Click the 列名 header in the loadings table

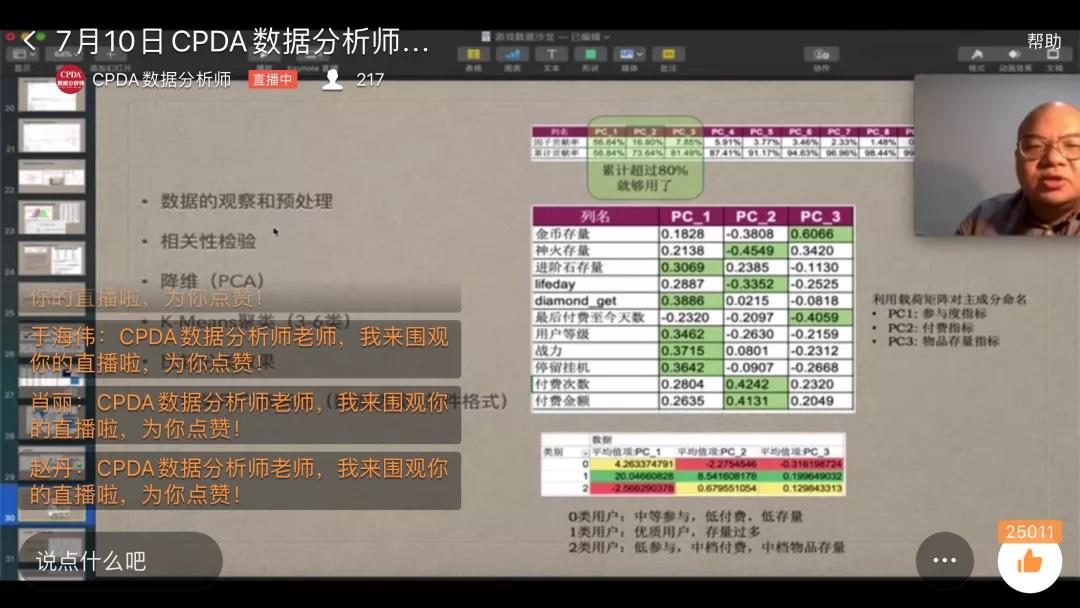click(595, 216)
